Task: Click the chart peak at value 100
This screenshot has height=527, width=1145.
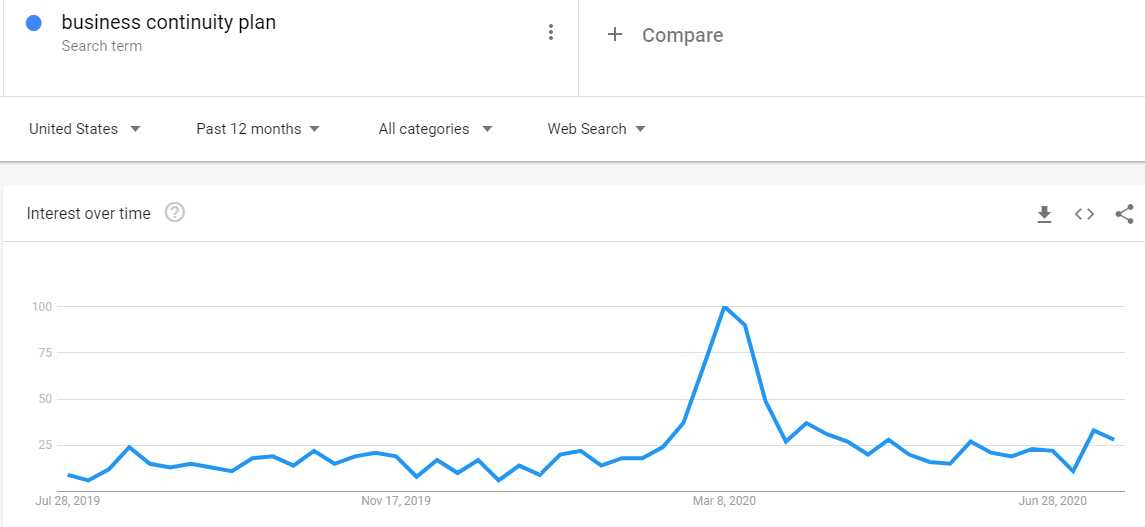Action: (724, 306)
